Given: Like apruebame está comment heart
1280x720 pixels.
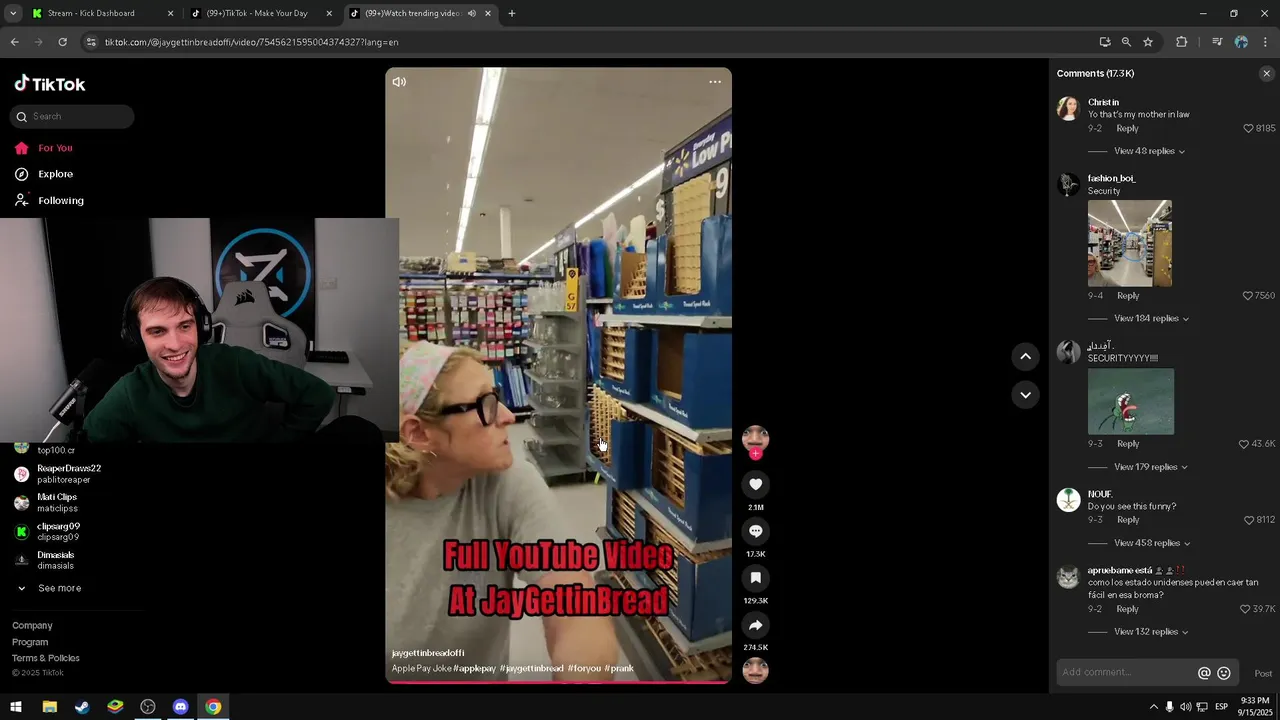Looking at the screenshot, I should [1245, 609].
